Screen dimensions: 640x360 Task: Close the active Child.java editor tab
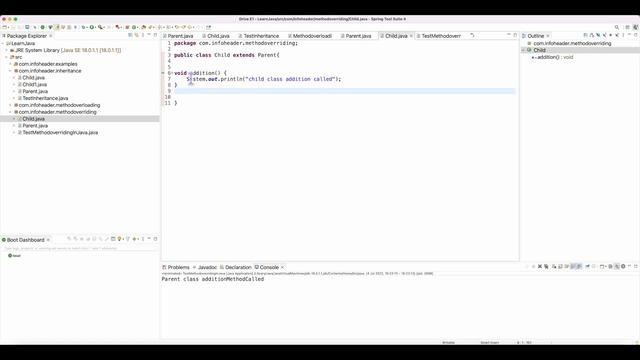[411, 36]
